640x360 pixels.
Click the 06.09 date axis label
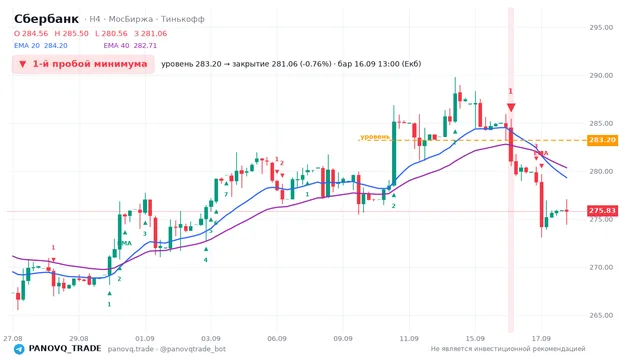click(277, 338)
